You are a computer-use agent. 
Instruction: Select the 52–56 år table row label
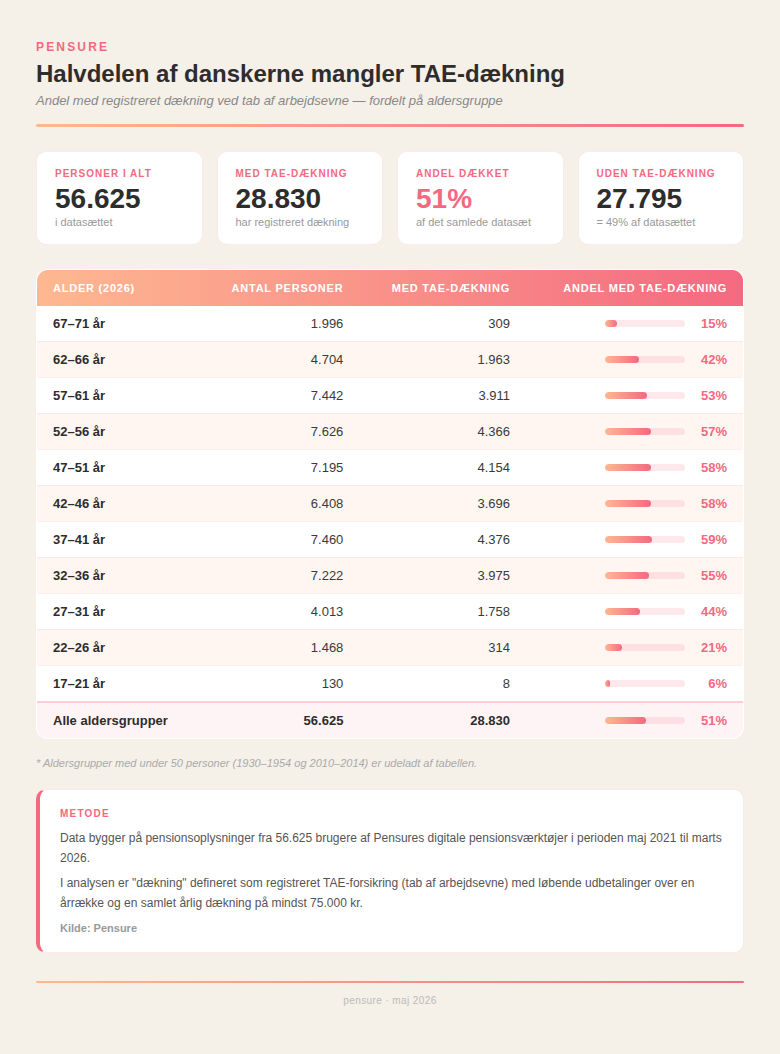point(79,432)
